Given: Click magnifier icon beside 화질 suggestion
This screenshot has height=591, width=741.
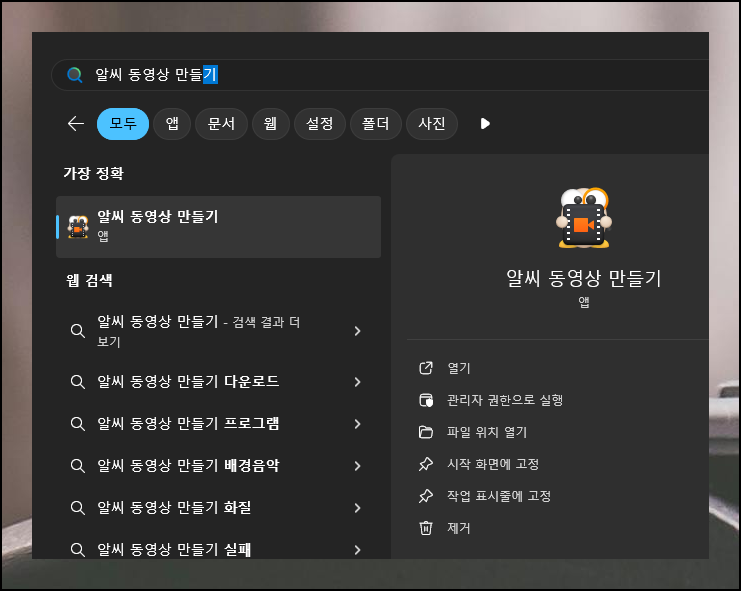Looking at the screenshot, I should [78, 508].
